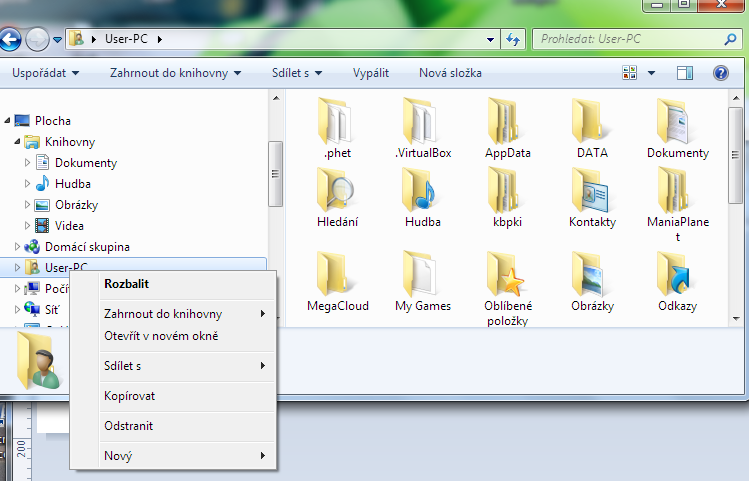Open the Uspořádat dropdown menu

coord(45,73)
